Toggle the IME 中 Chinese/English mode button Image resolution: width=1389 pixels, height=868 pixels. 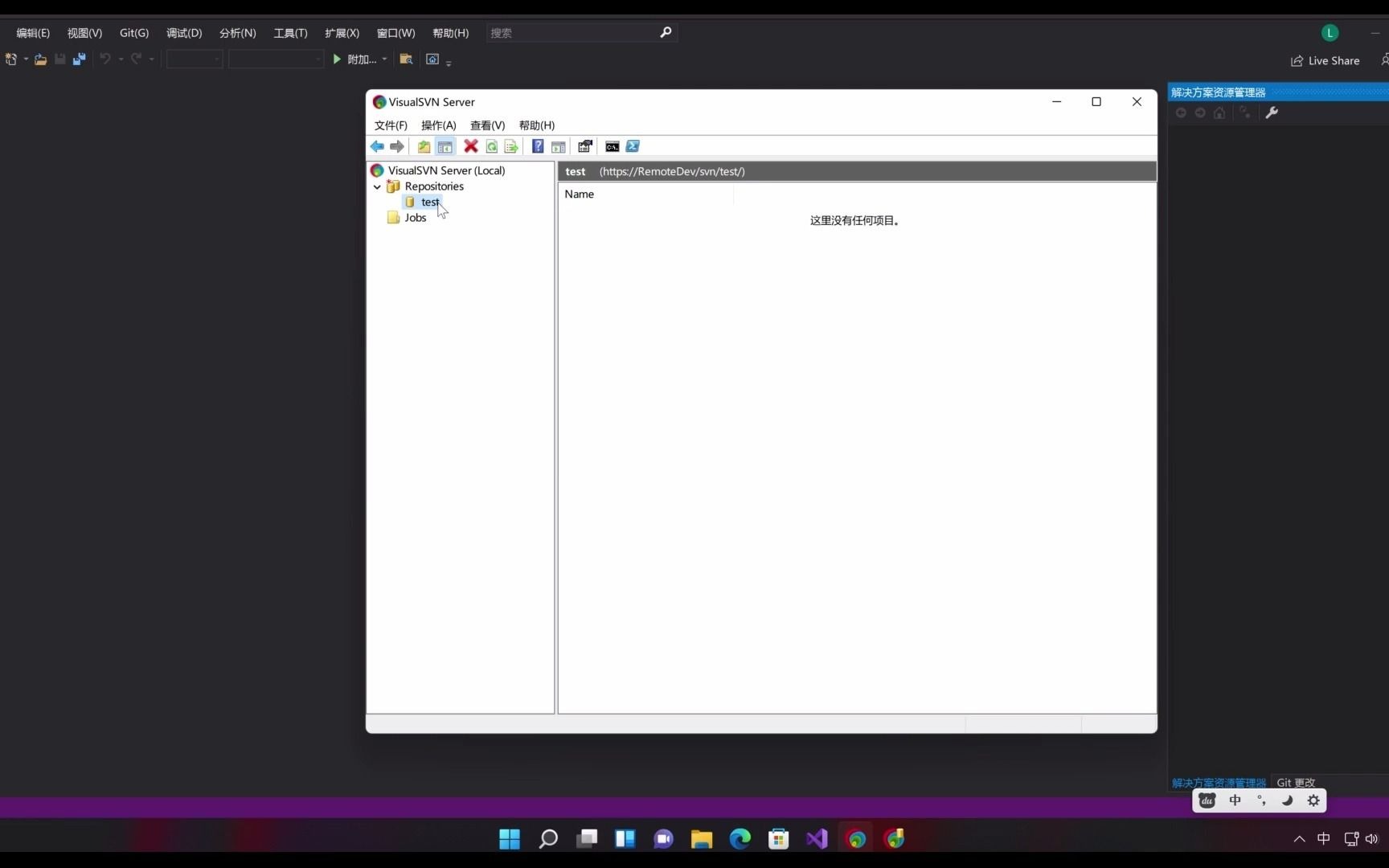(1235, 800)
